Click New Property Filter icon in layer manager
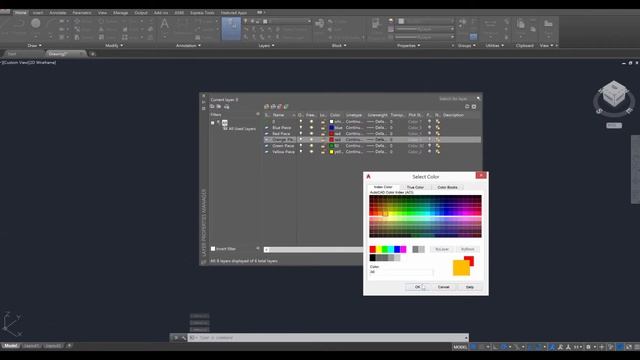Image resolution: width=640 pixels, height=360 pixels. click(212, 107)
